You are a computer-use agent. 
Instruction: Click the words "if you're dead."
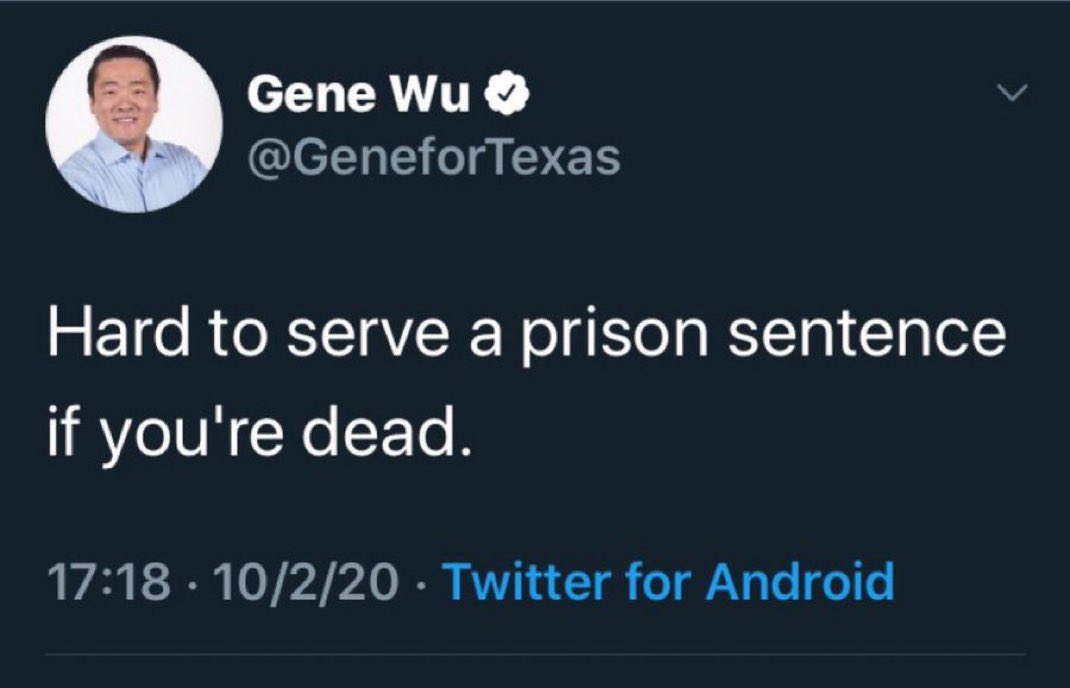tap(258, 435)
